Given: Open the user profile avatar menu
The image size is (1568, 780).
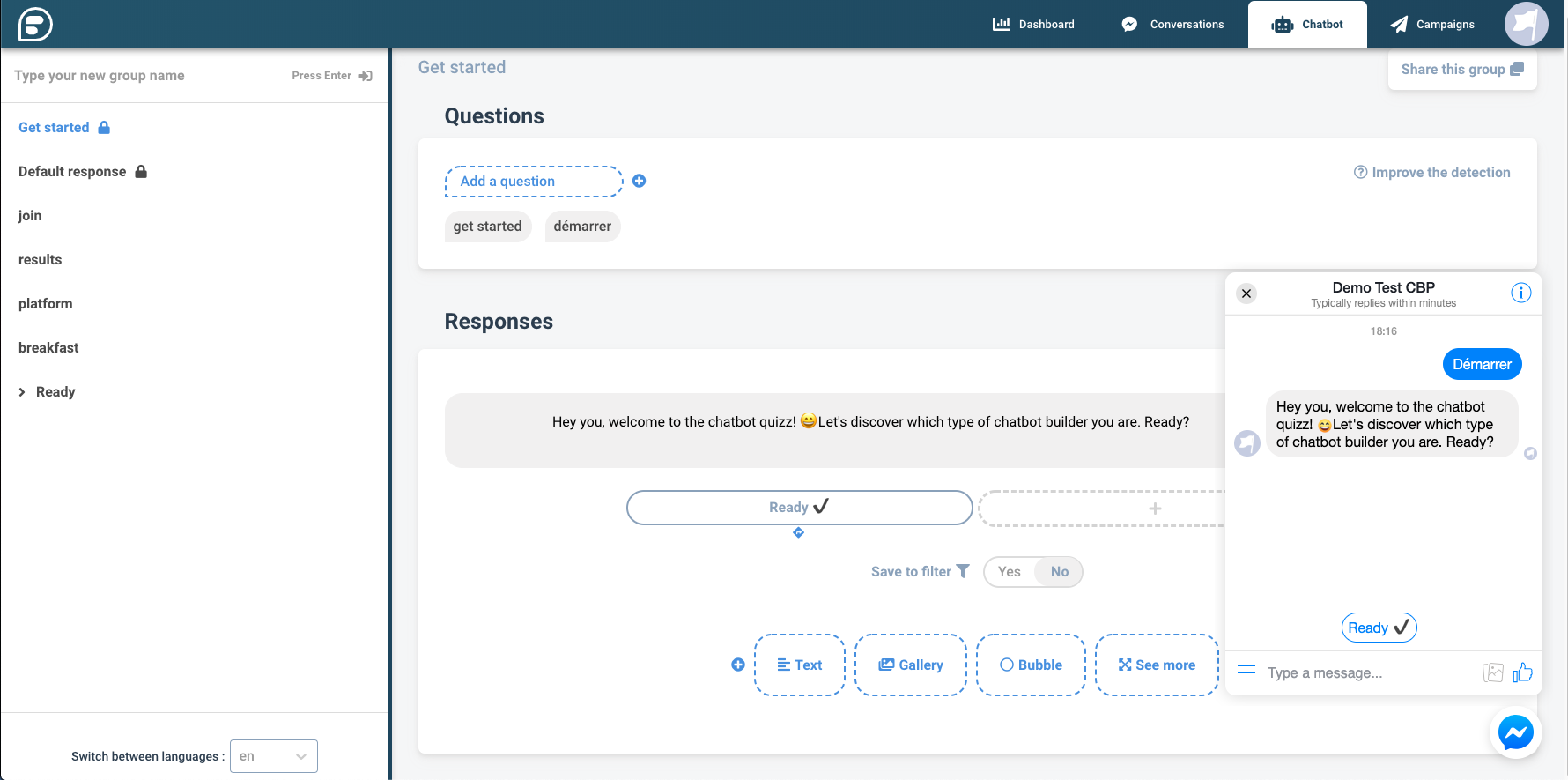Looking at the screenshot, I should [x=1526, y=24].
